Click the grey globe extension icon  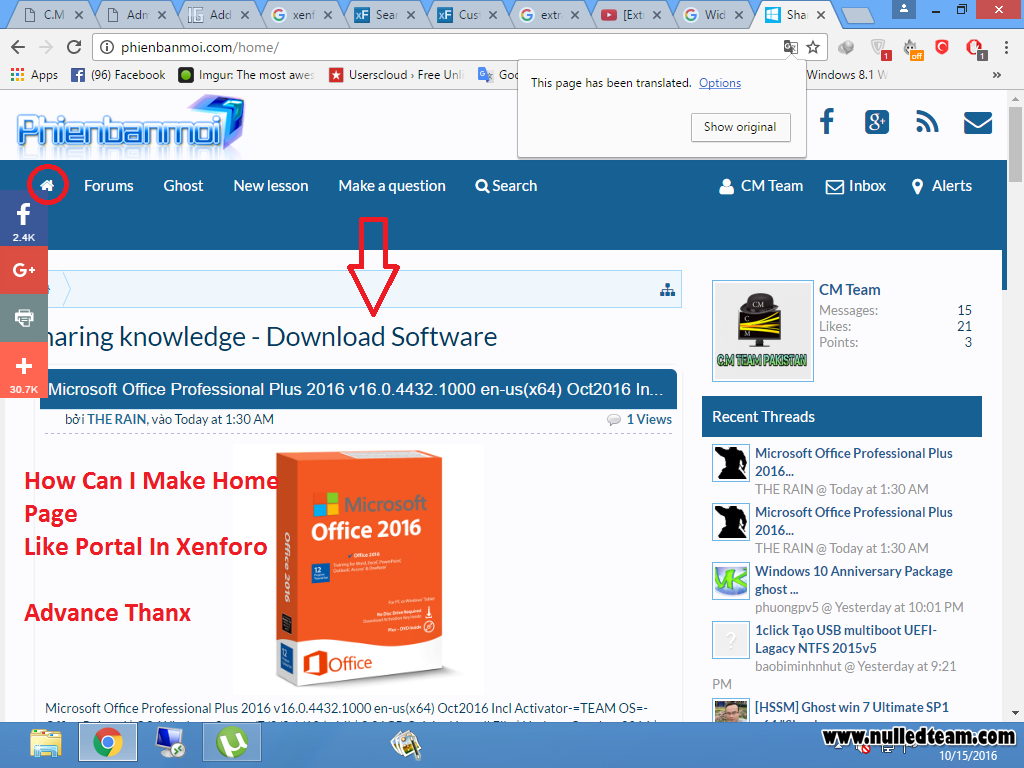point(846,47)
